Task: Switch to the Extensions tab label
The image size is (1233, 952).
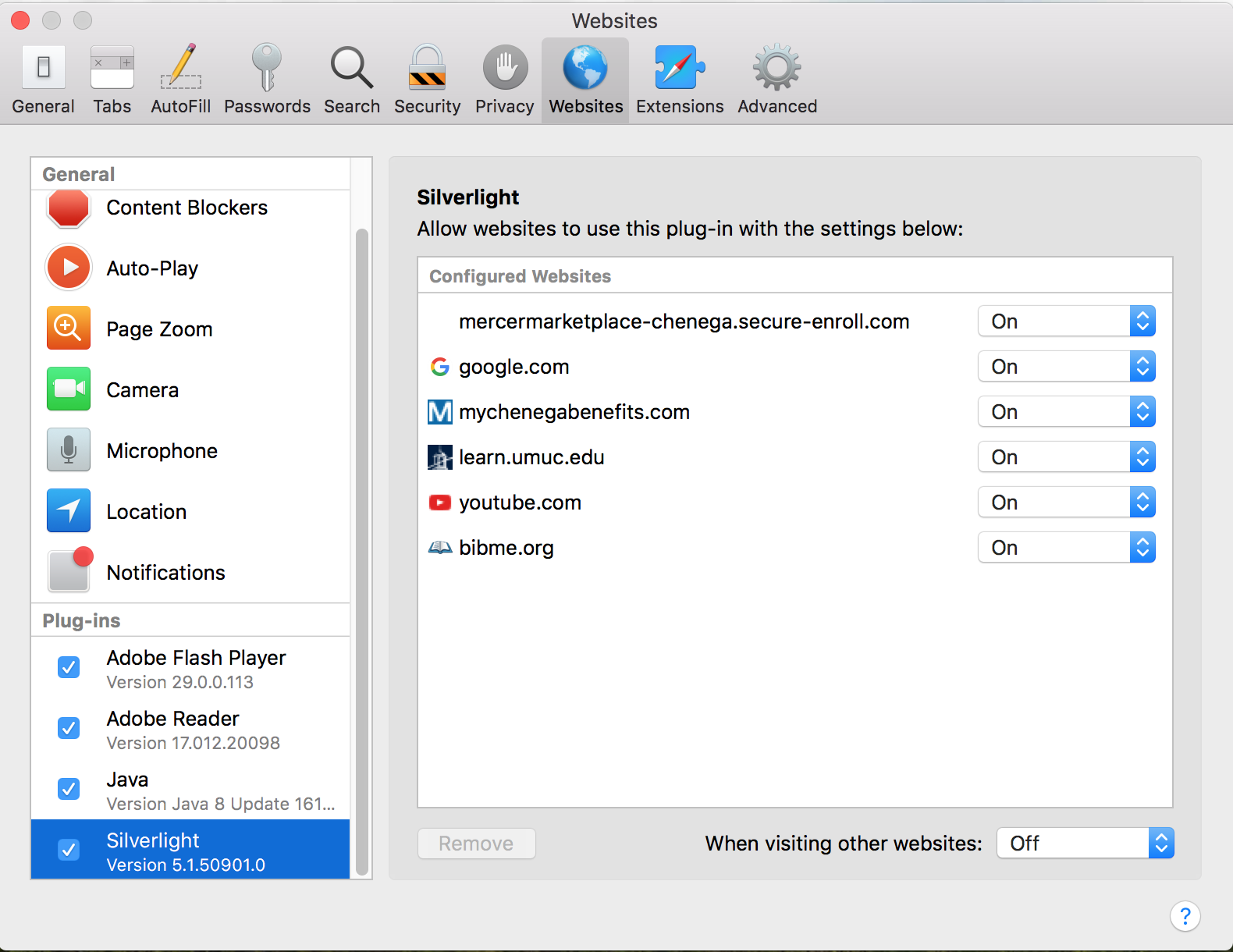Action: (680, 106)
